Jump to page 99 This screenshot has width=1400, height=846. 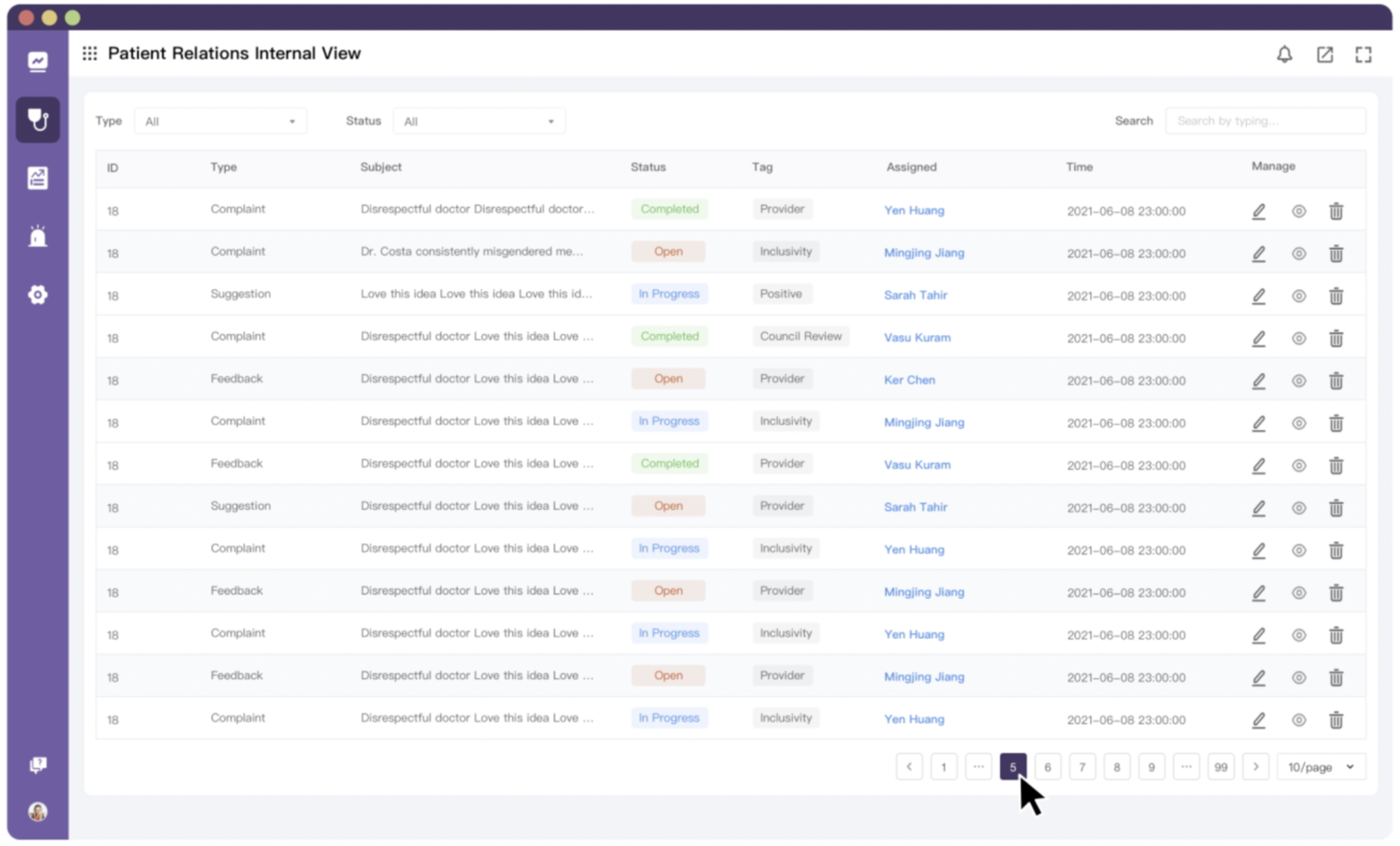(1220, 767)
